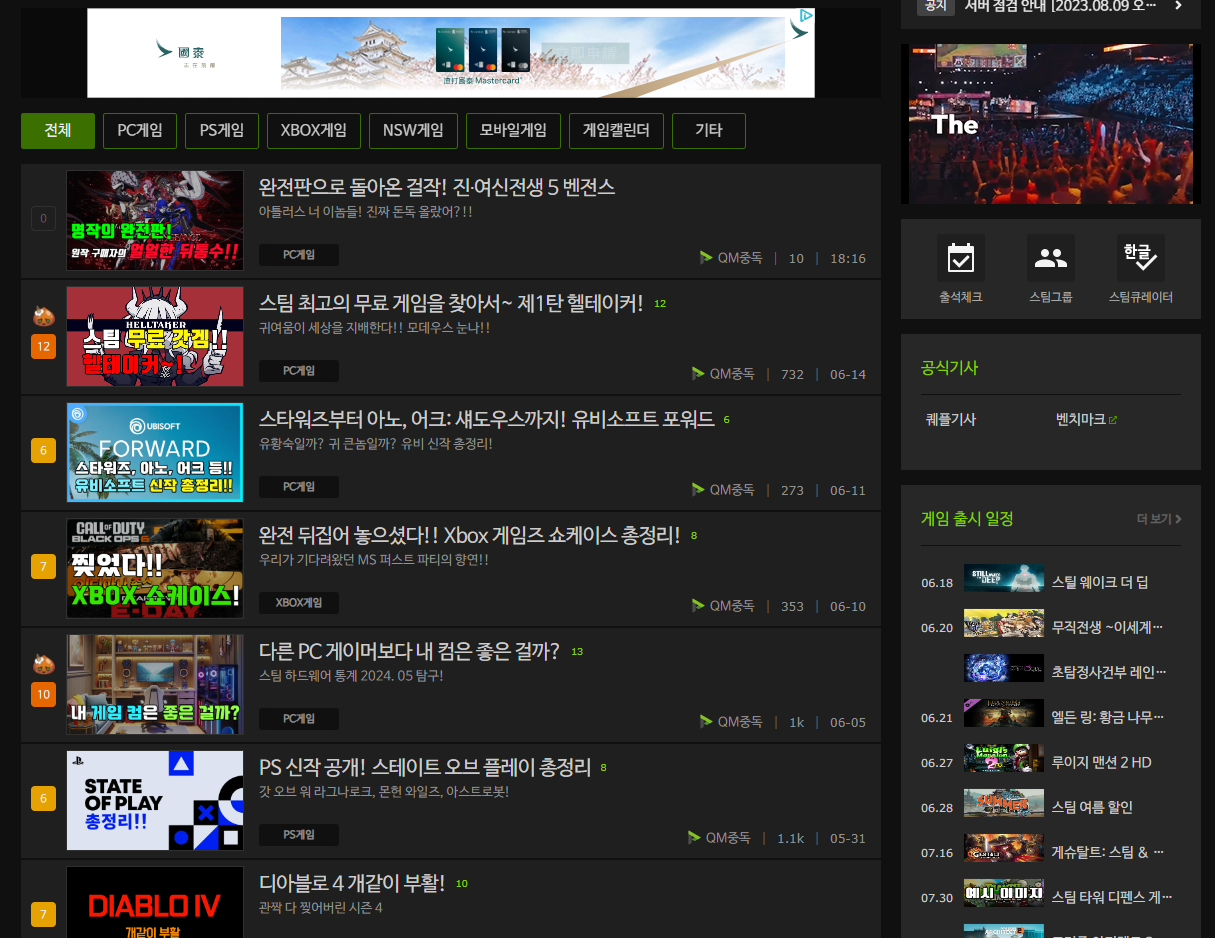Open the gaming room PC post thumbnail
This screenshot has height=938, width=1215.
tap(155, 684)
